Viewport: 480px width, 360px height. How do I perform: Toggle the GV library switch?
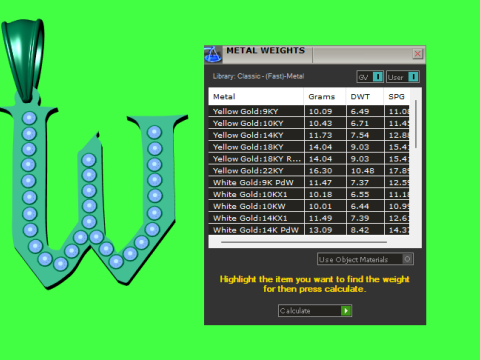[370, 77]
